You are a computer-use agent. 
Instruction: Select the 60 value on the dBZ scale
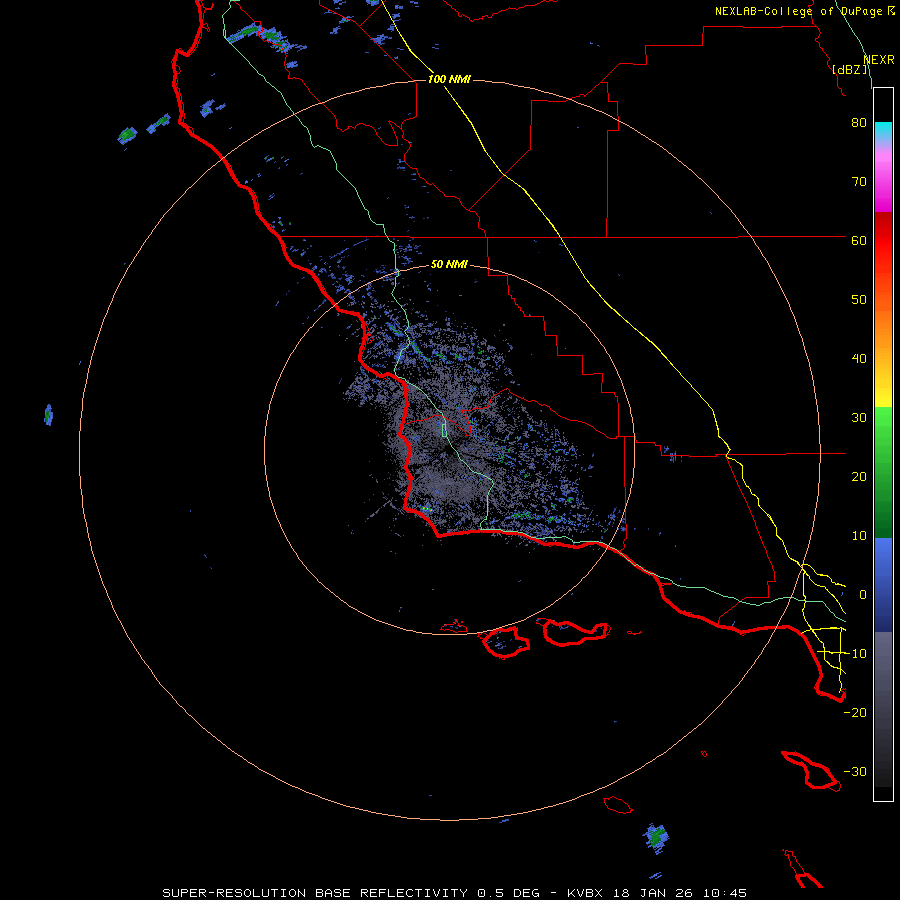point(859,241)
